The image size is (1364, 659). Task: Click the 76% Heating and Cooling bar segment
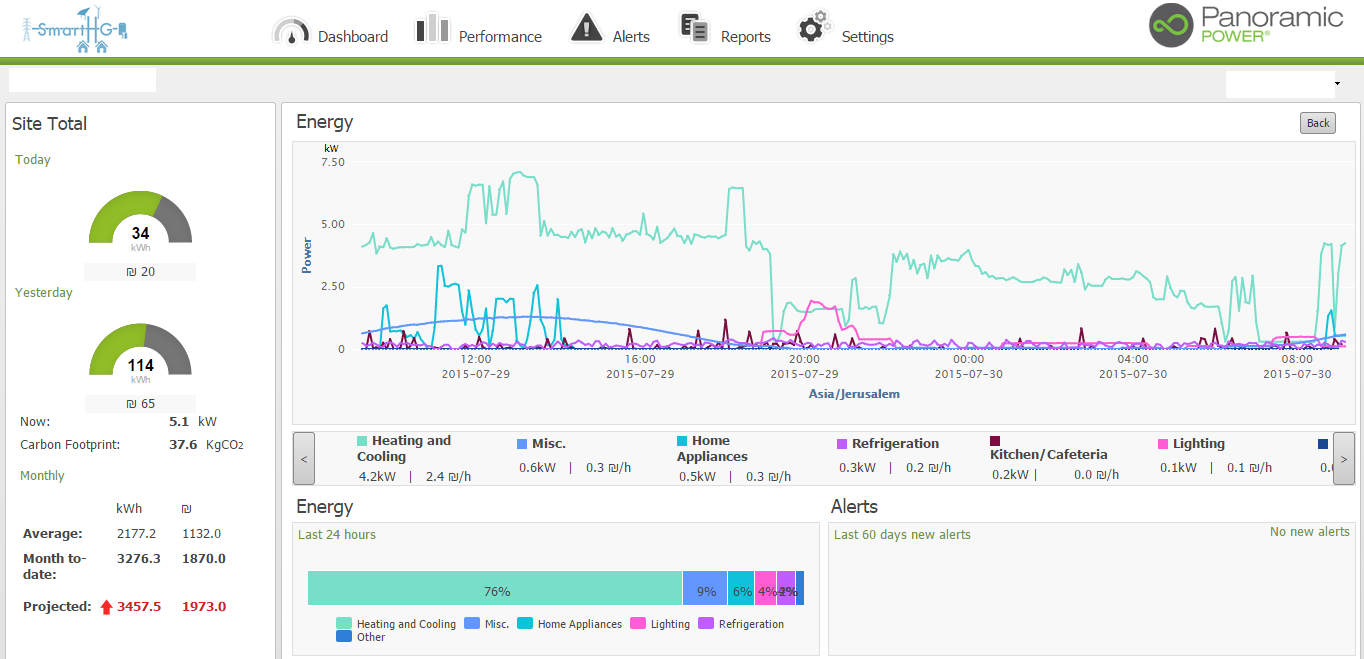pos(495,589)
